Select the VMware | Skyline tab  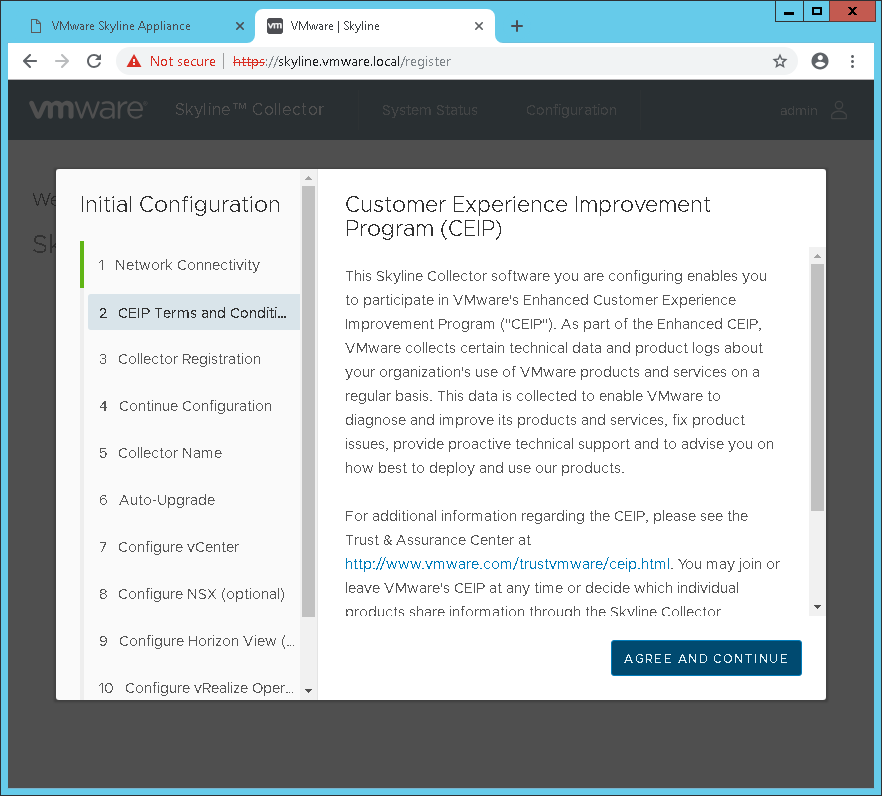(375, 26)
